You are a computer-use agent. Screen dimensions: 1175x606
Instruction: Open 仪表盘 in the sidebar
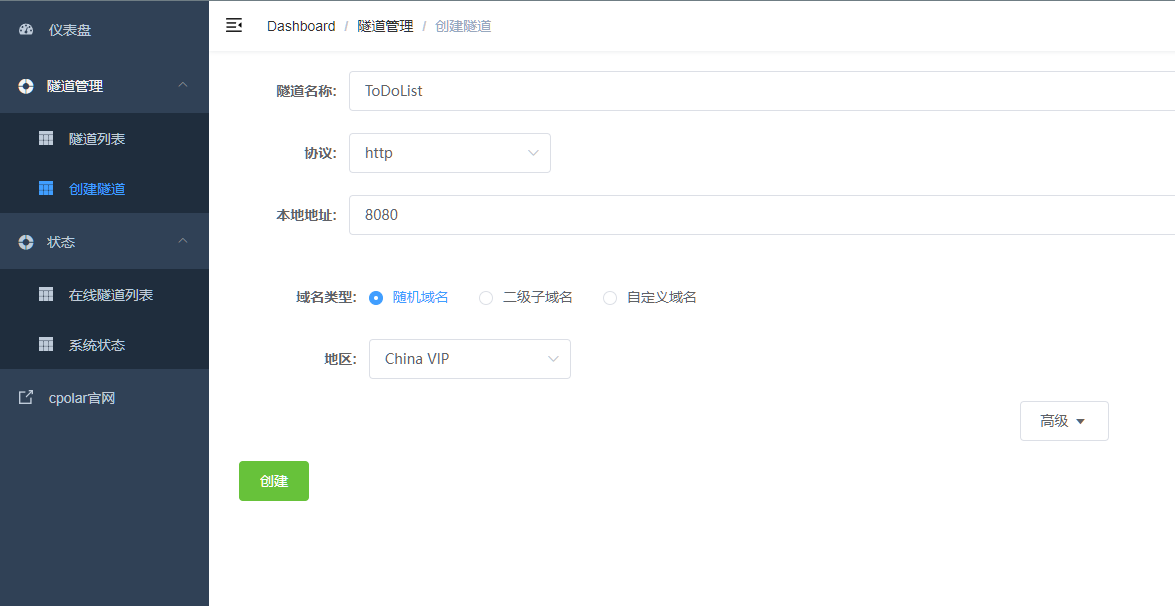(x=104, y=30)
